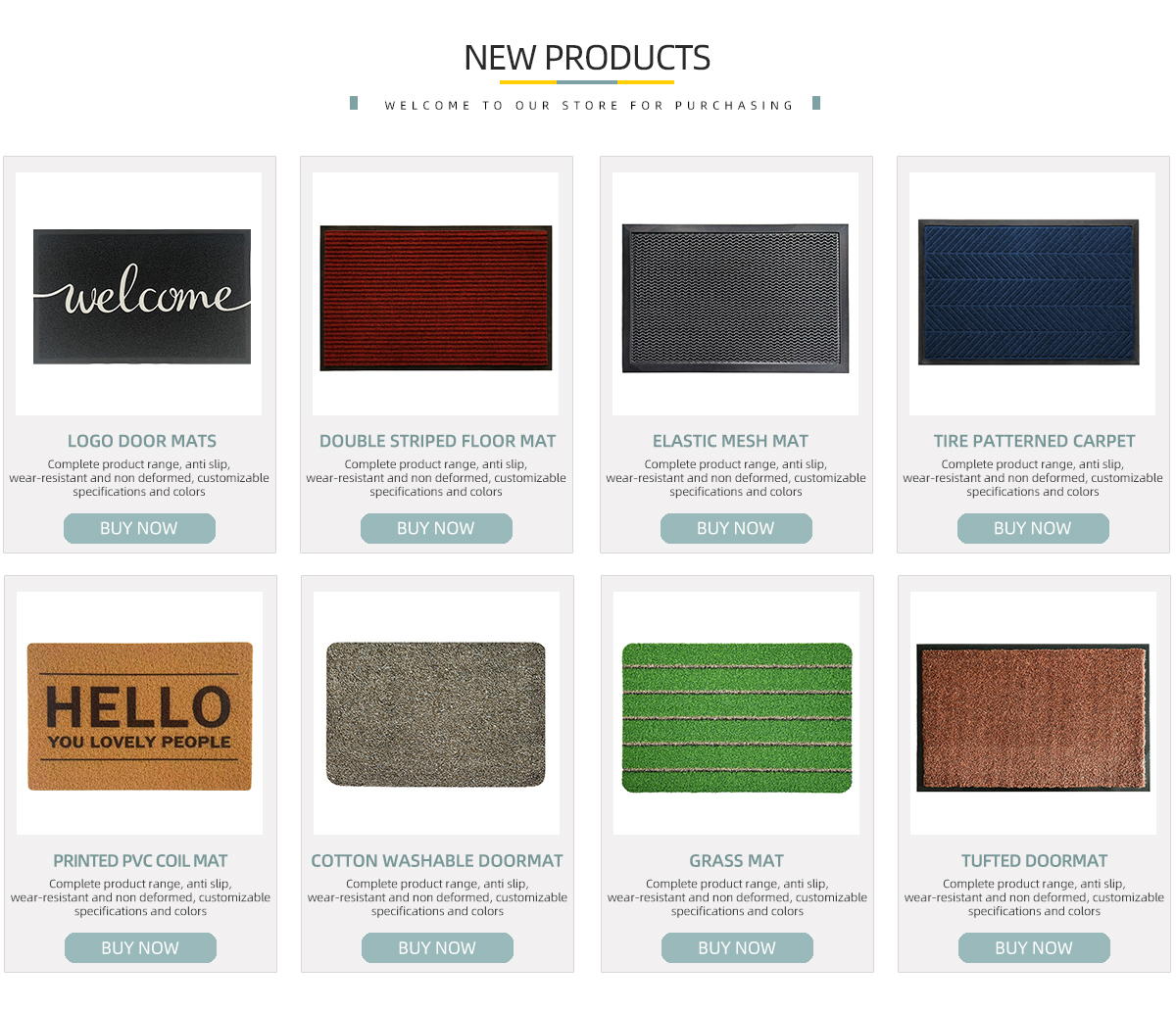Buy the Tufted Doormat

(x=1034, y=947)
